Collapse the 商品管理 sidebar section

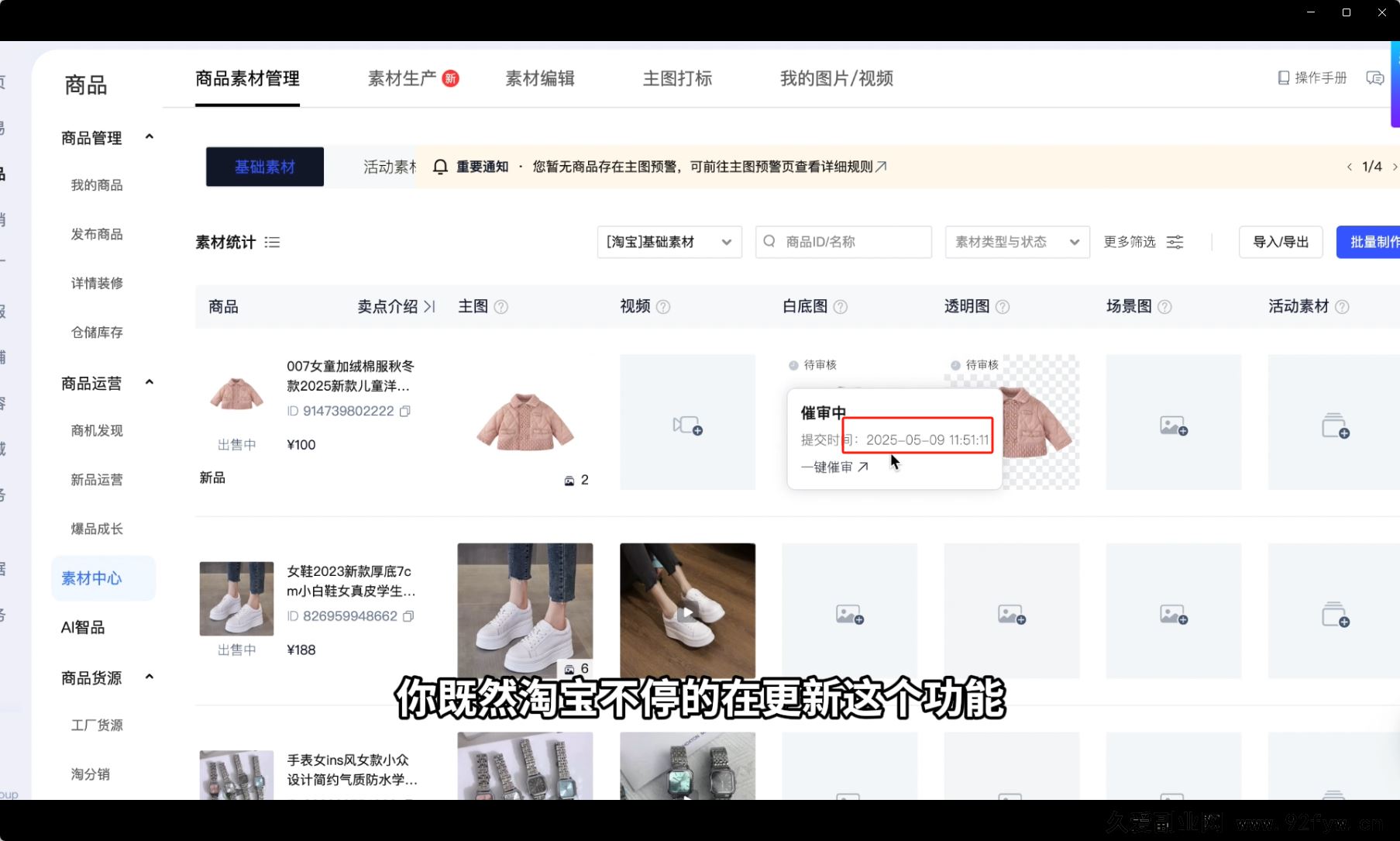tap(150, 136)
